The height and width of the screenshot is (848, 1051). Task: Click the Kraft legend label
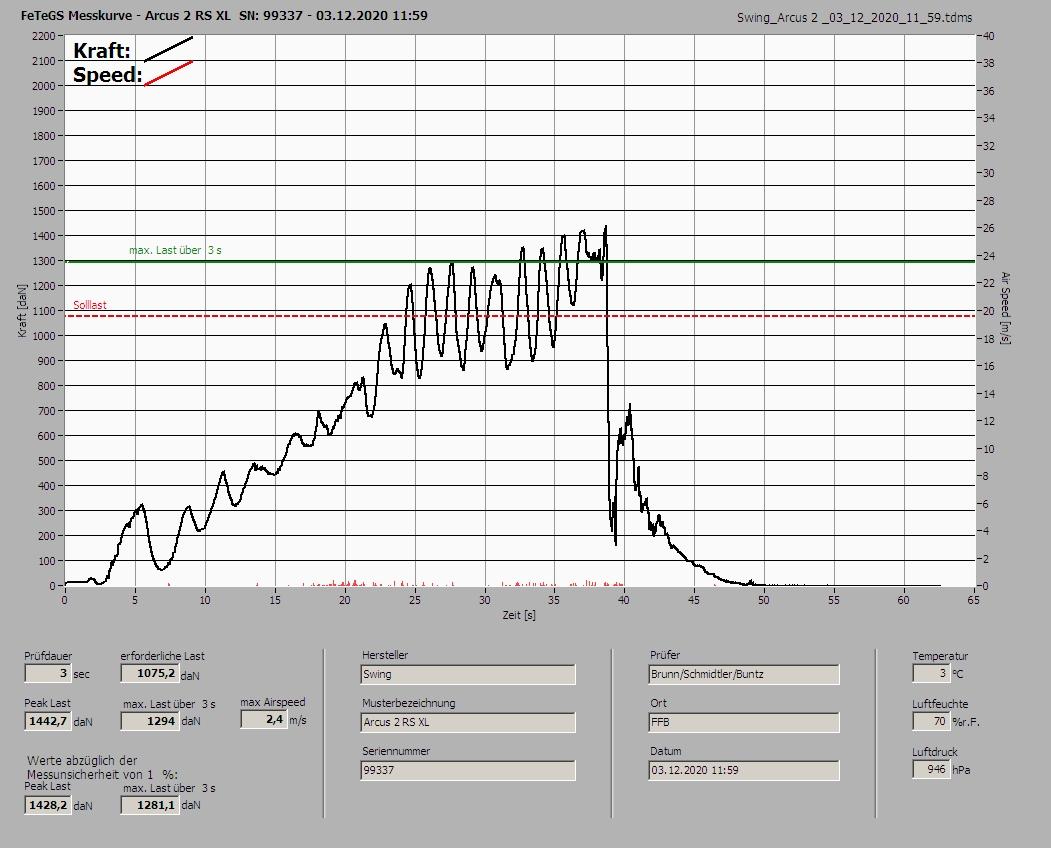pyautogui.click(x=101, y=50)
